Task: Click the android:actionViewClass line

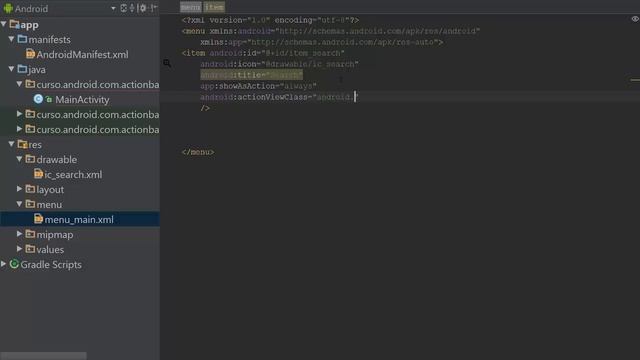Action: 279,97
